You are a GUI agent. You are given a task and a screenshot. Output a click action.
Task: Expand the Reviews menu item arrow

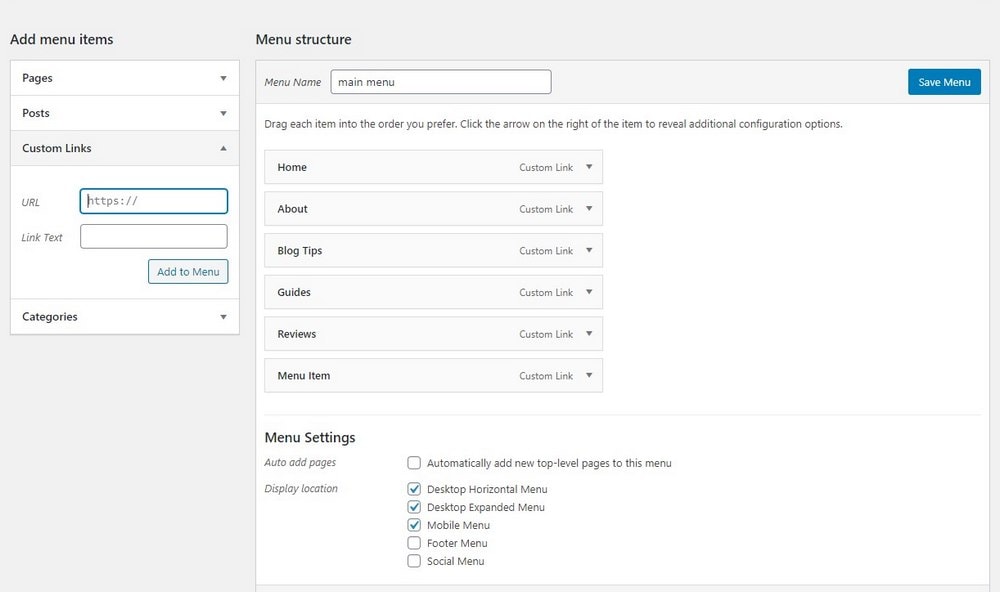pos(589,334)
